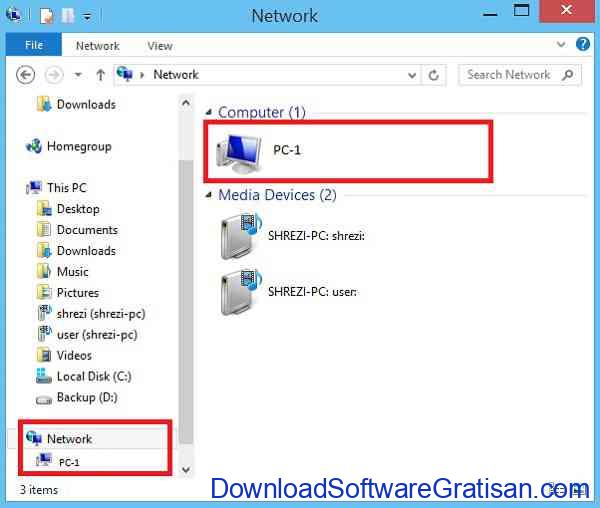Expand the address bar history dropdown
Screen dimensions: 600x508
pyautogui.click(x=412, y=75)
